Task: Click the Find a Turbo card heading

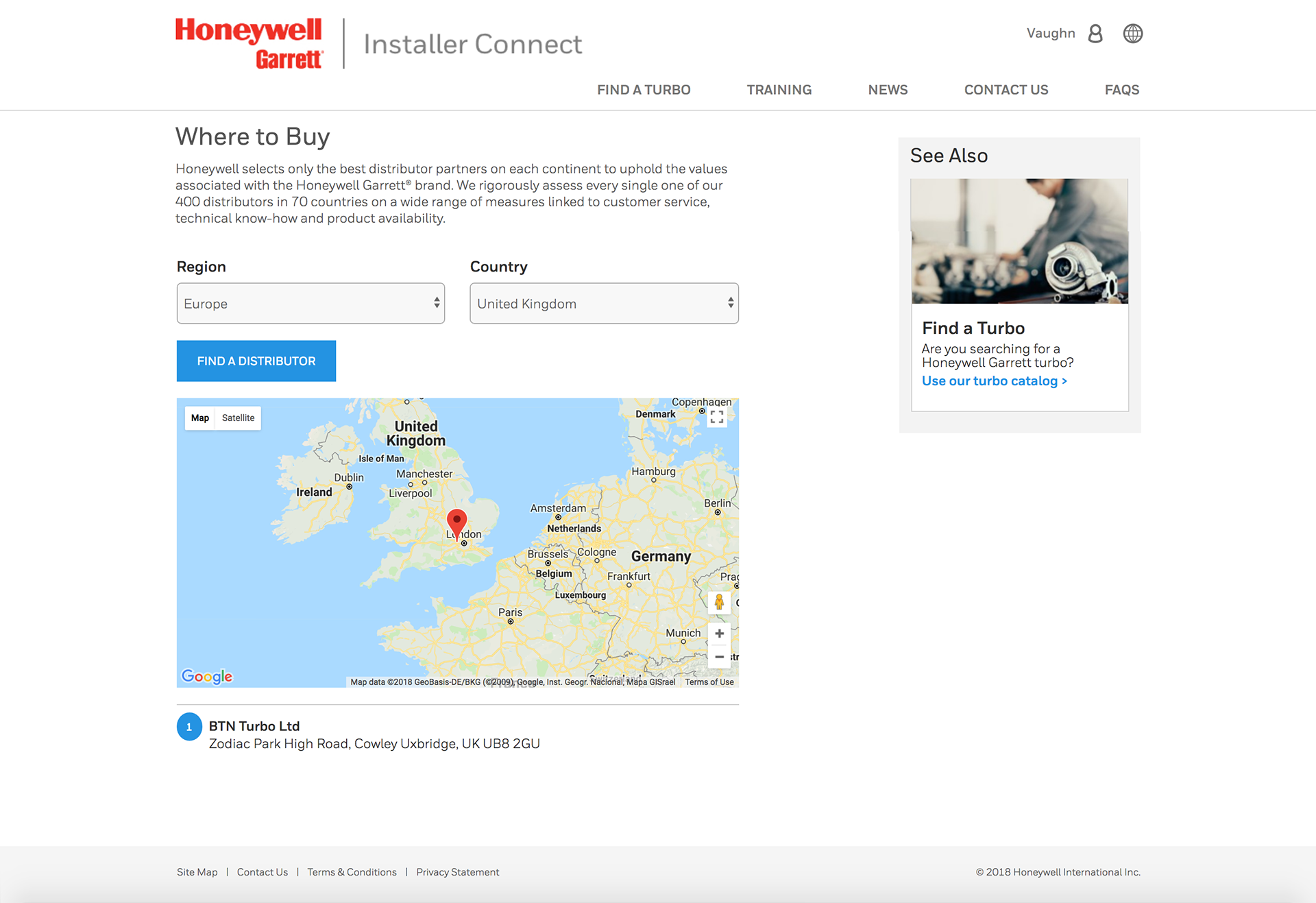Action: [973, 328]
